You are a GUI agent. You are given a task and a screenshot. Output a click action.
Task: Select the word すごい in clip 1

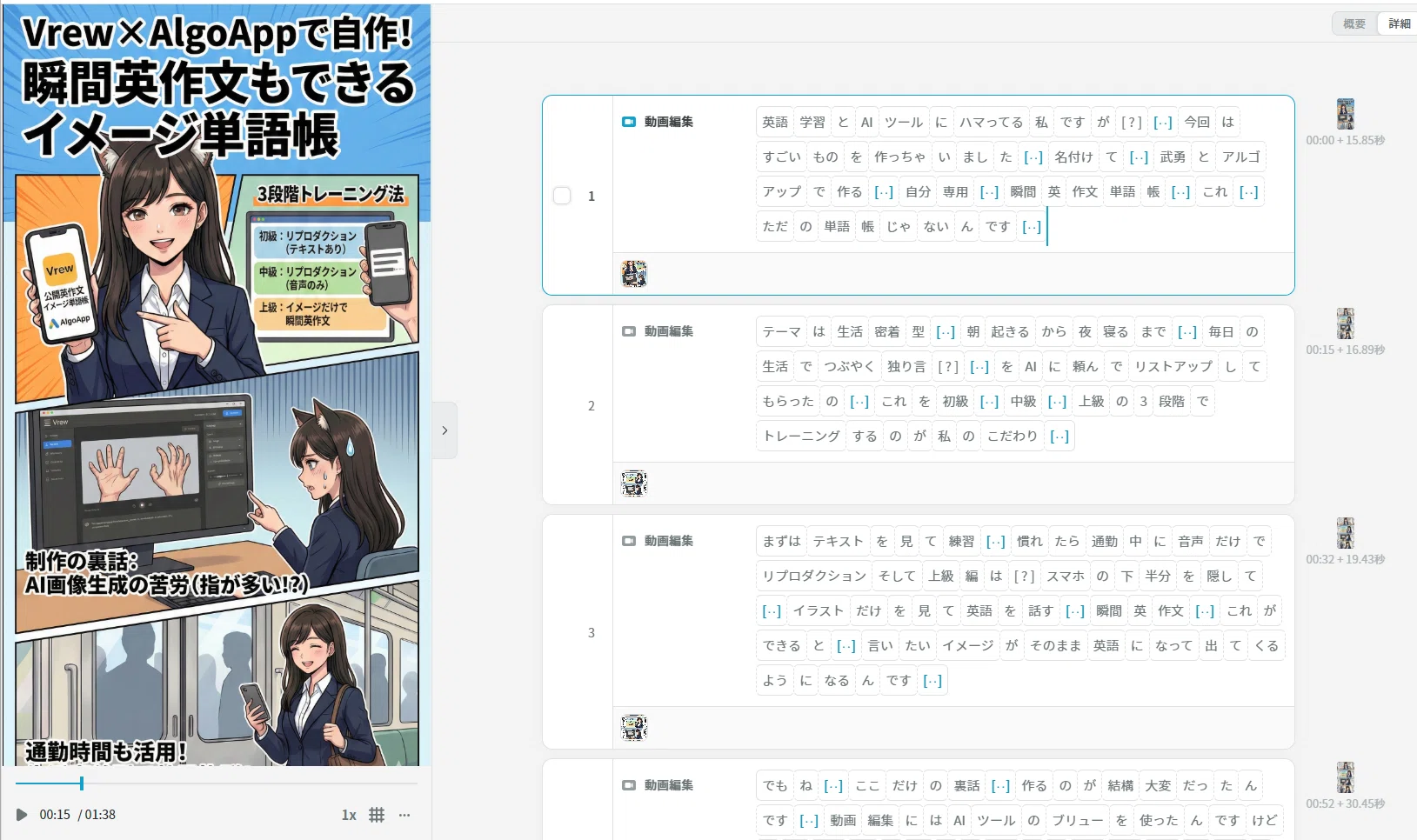pyautogui.click(x=782, y=157)
